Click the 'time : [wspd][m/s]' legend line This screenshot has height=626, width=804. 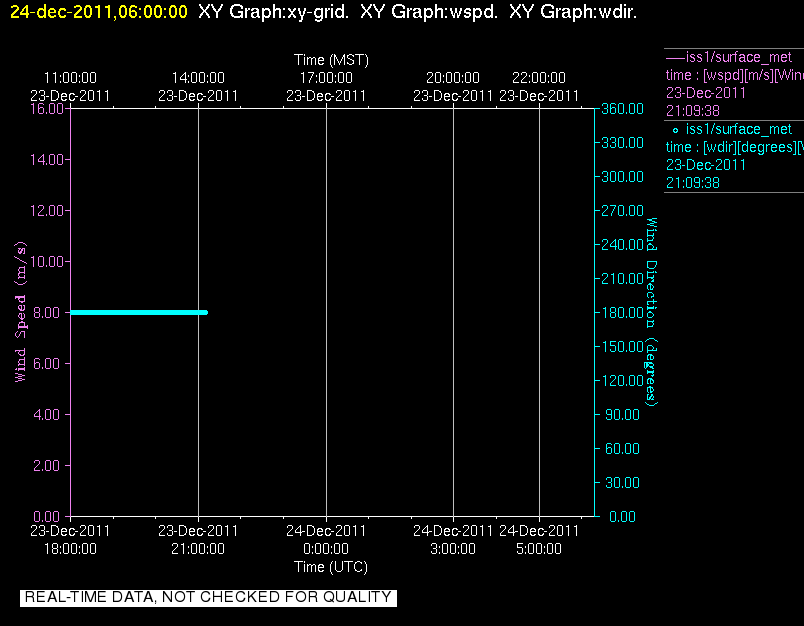[x=734, y=75]
